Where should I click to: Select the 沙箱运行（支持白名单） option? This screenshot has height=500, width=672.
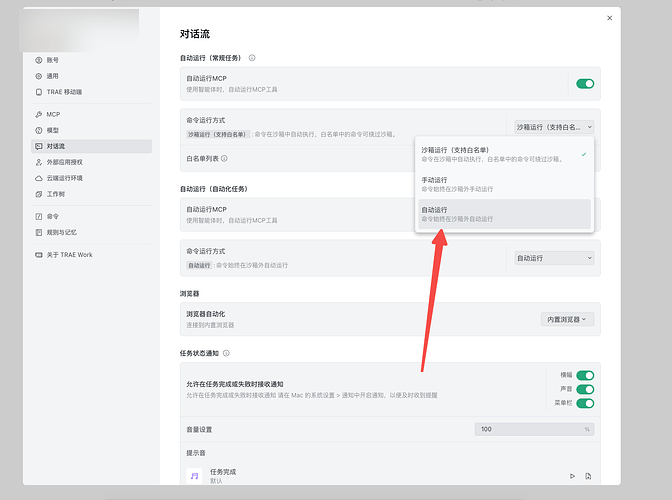504,154
